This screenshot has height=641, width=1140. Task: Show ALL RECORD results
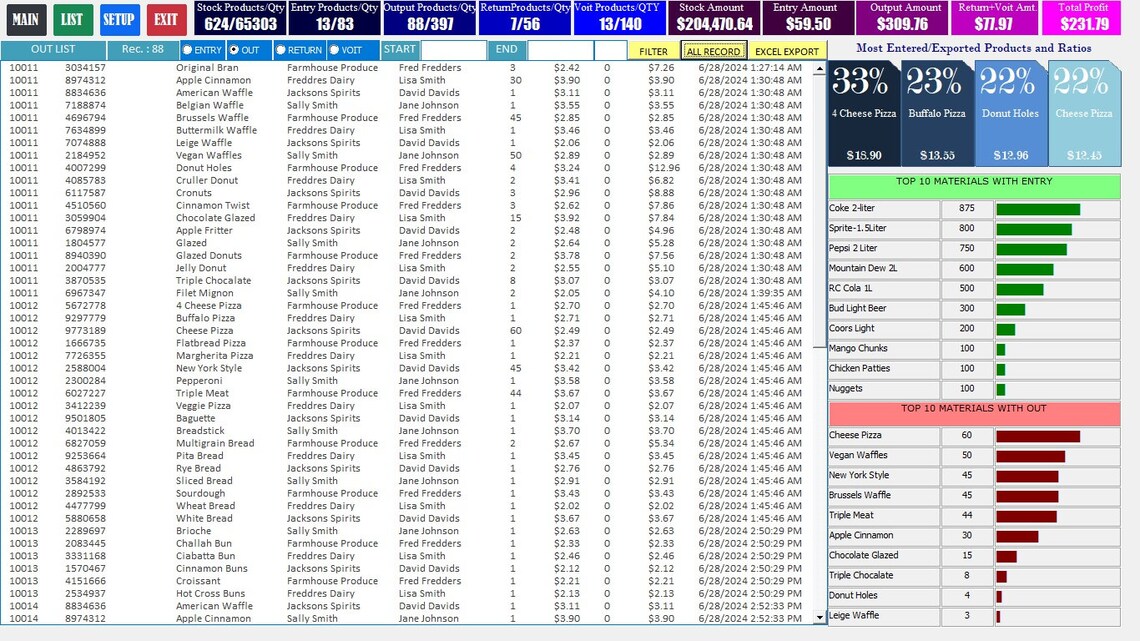712,50
